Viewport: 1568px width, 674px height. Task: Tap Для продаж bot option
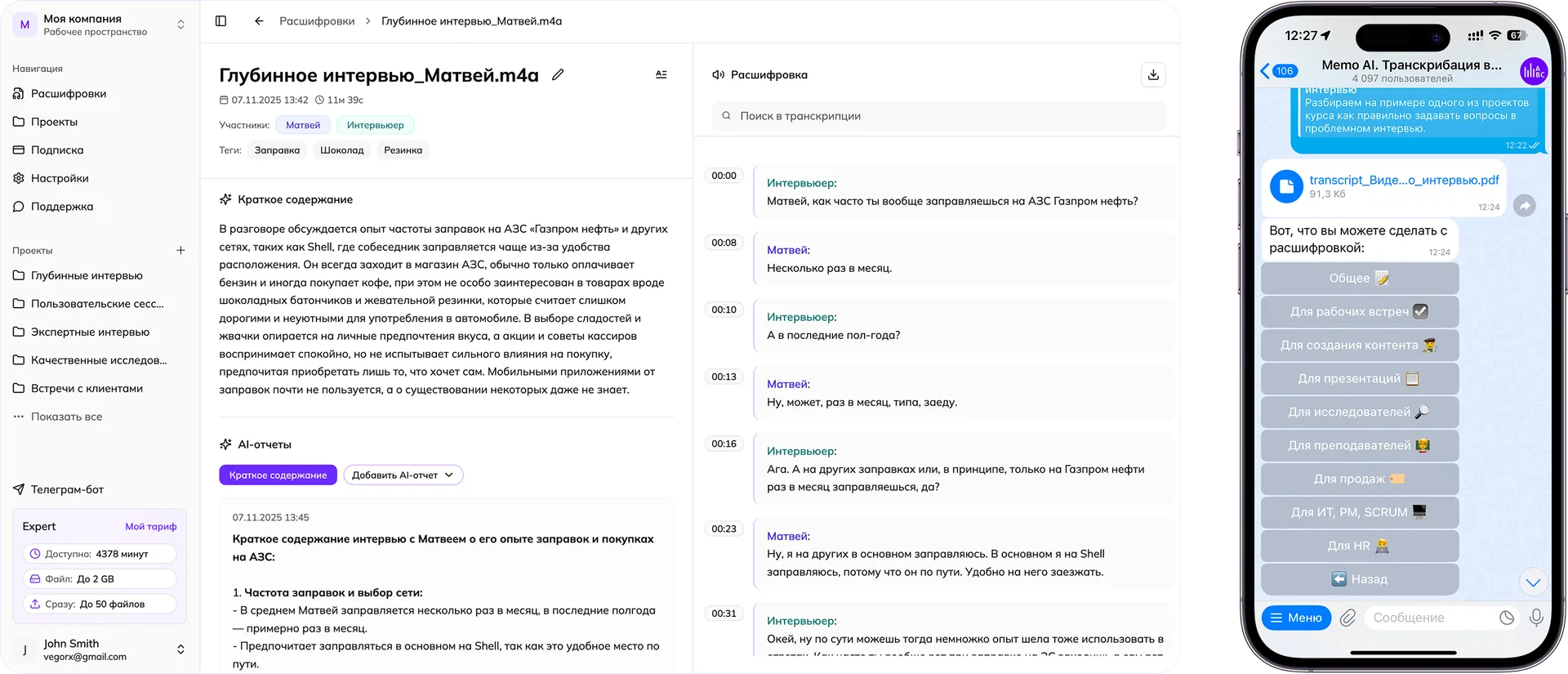coord(1360,480)
